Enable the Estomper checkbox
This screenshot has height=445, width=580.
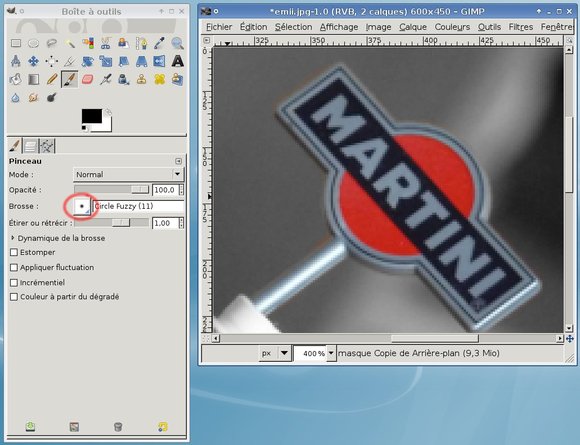pos(14,252)
